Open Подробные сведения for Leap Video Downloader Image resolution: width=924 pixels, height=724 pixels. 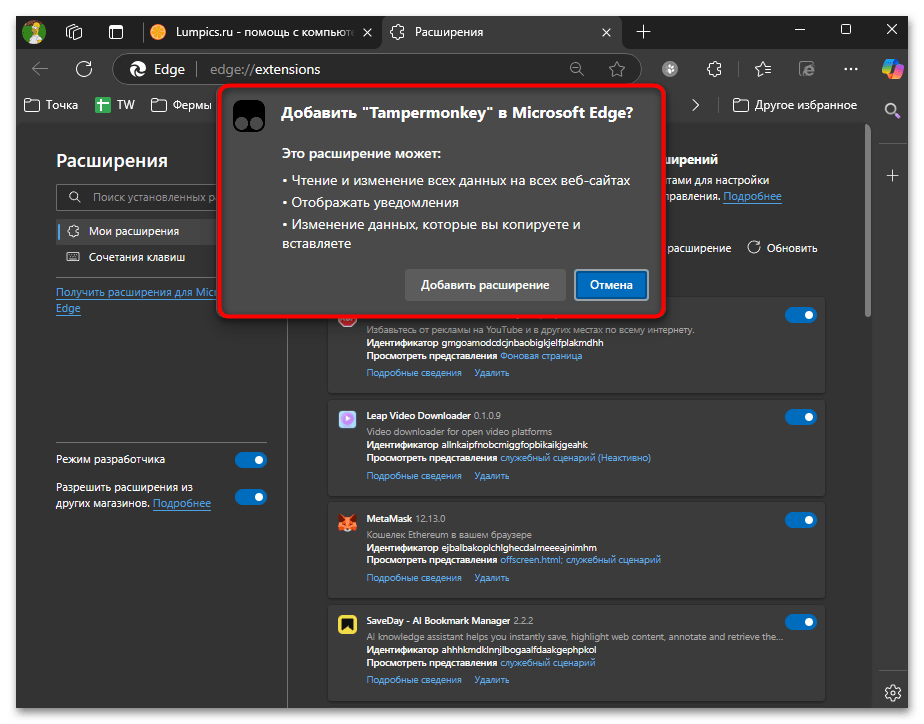tap(414, 475)
